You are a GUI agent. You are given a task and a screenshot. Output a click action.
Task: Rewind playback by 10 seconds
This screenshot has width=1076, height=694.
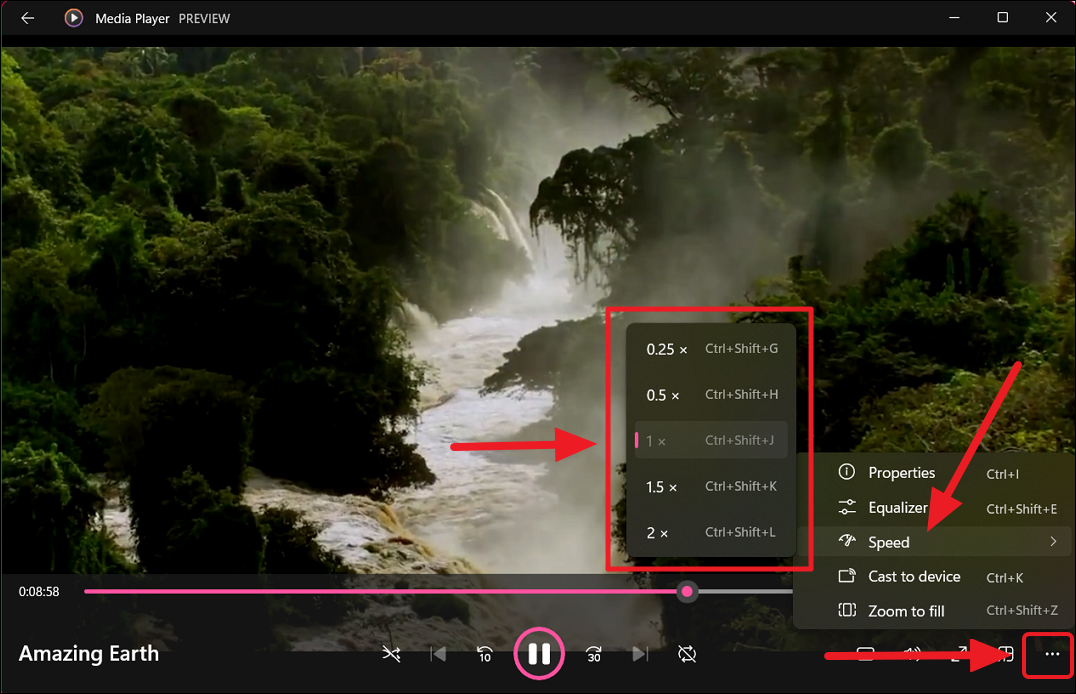485,654
